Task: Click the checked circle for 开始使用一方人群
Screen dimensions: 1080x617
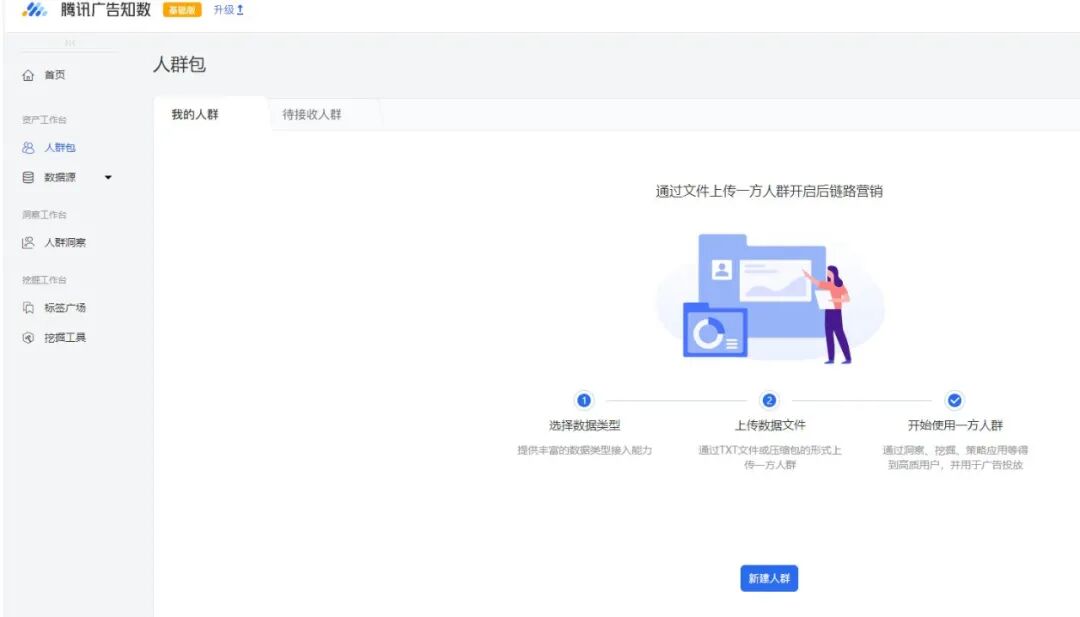Action: coord(954,400)
